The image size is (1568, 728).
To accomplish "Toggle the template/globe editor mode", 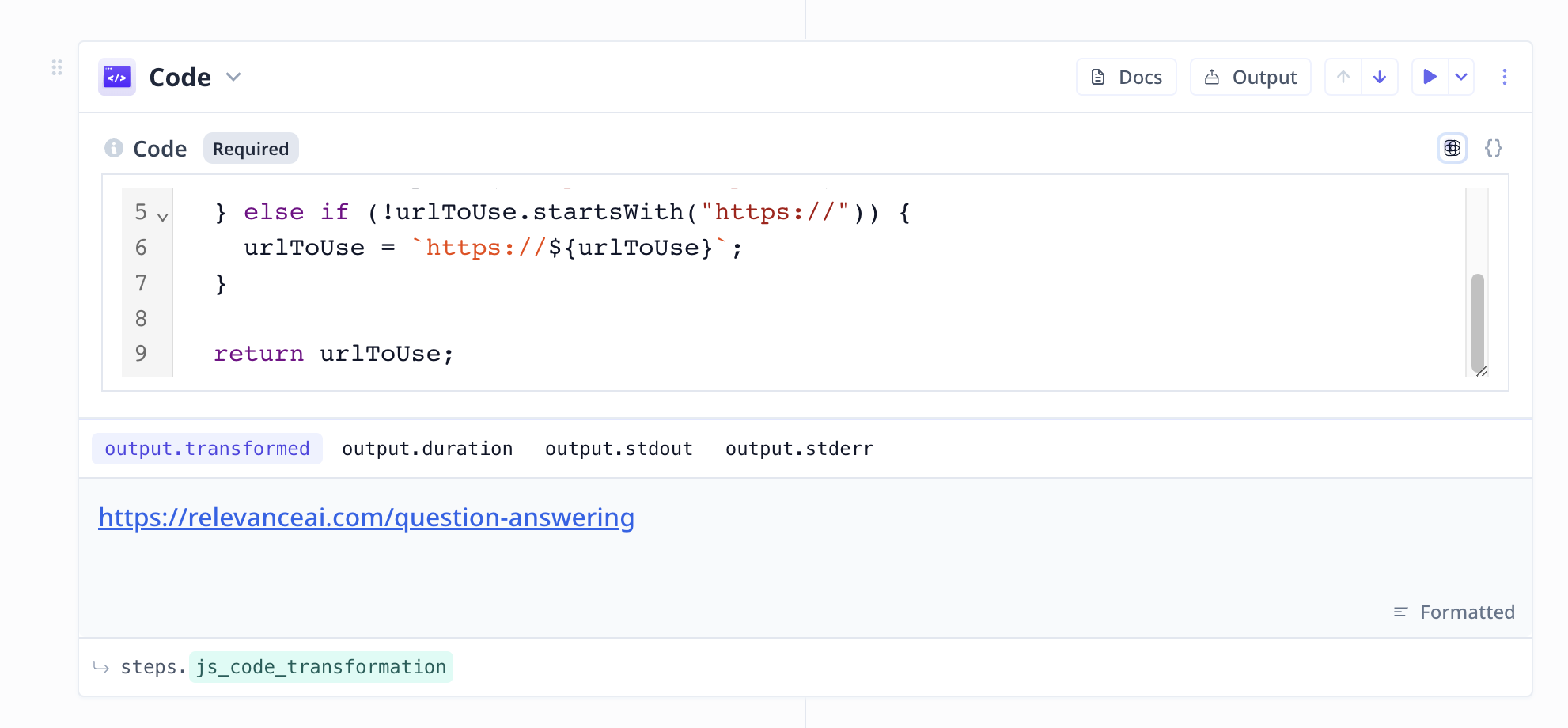I will 1452,148.
